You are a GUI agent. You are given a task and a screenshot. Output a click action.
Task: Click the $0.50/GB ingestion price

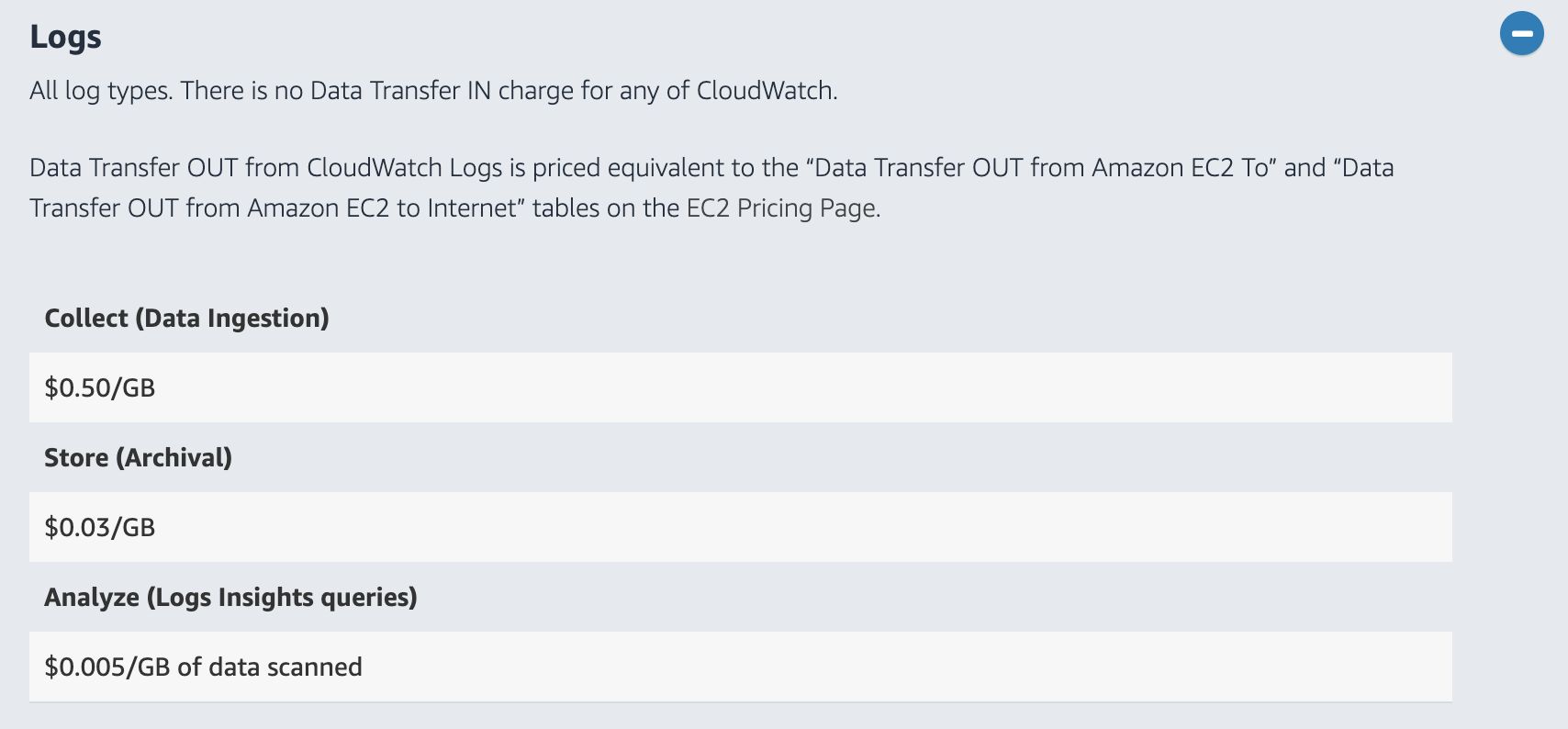click(x=101, y=387)
